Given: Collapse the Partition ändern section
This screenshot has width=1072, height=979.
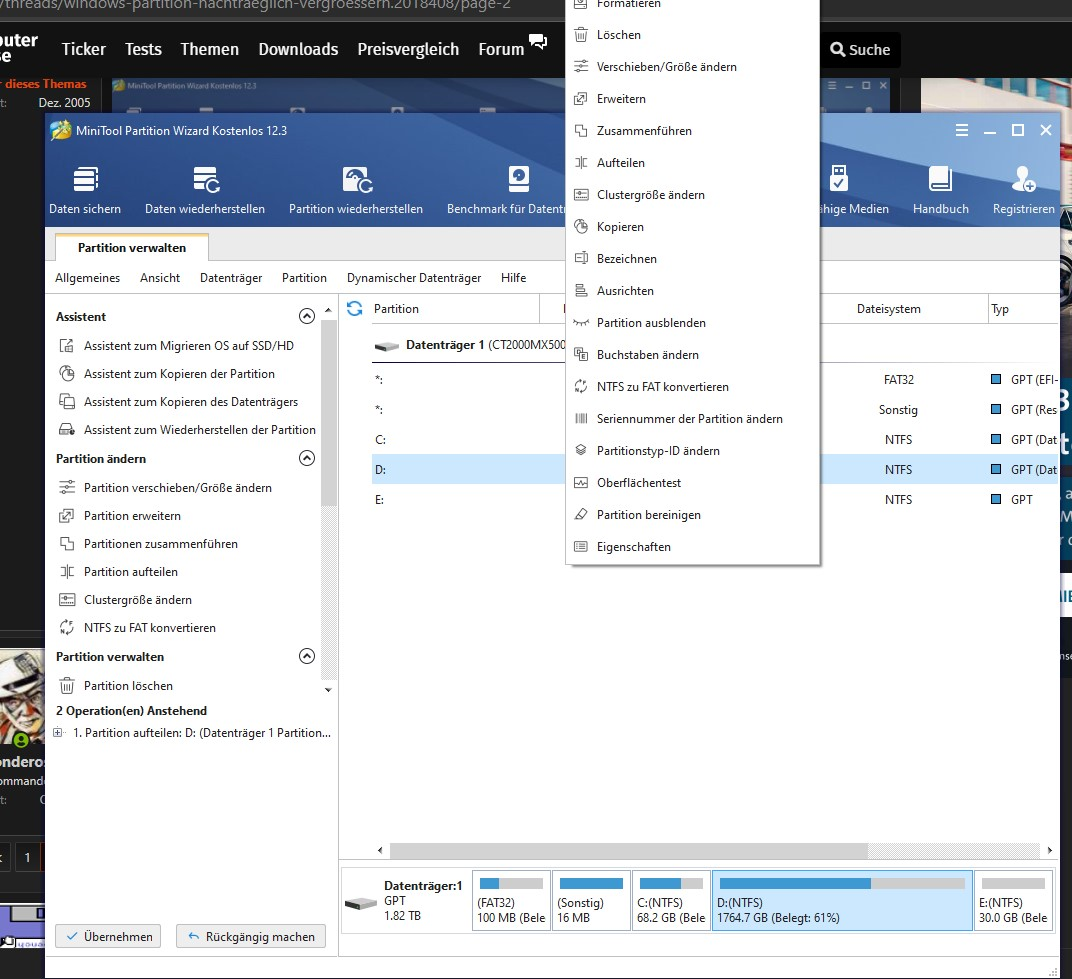Looking at the screenshot, I should 307,458.
